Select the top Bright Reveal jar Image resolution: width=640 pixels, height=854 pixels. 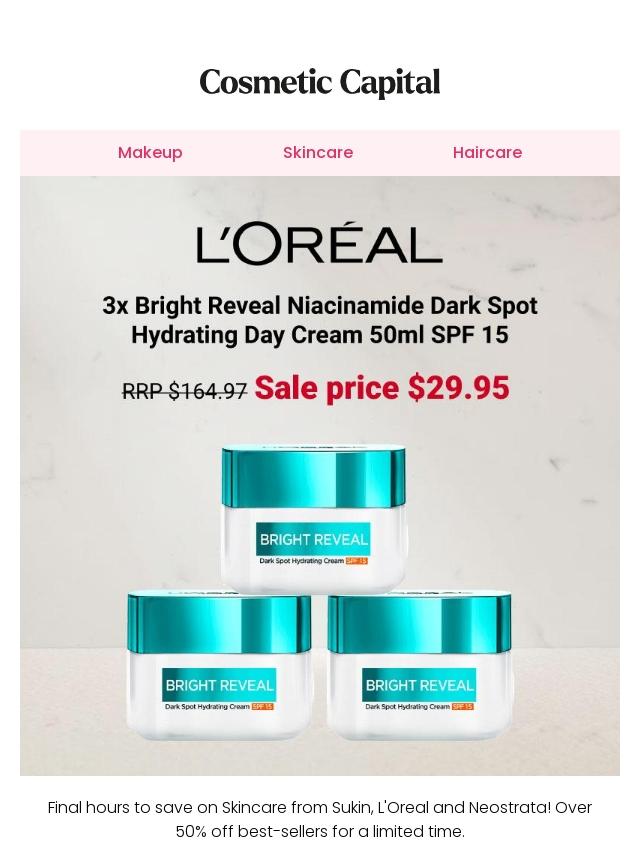(x=314, y=518)
